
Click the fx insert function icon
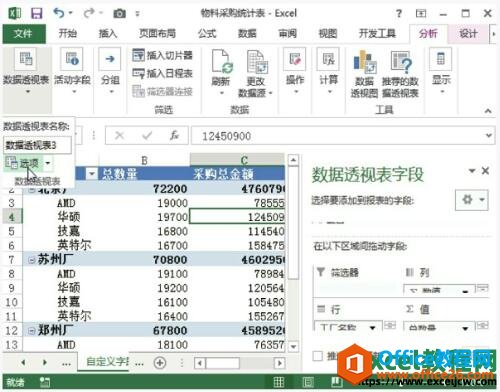(x=174, y=135)
